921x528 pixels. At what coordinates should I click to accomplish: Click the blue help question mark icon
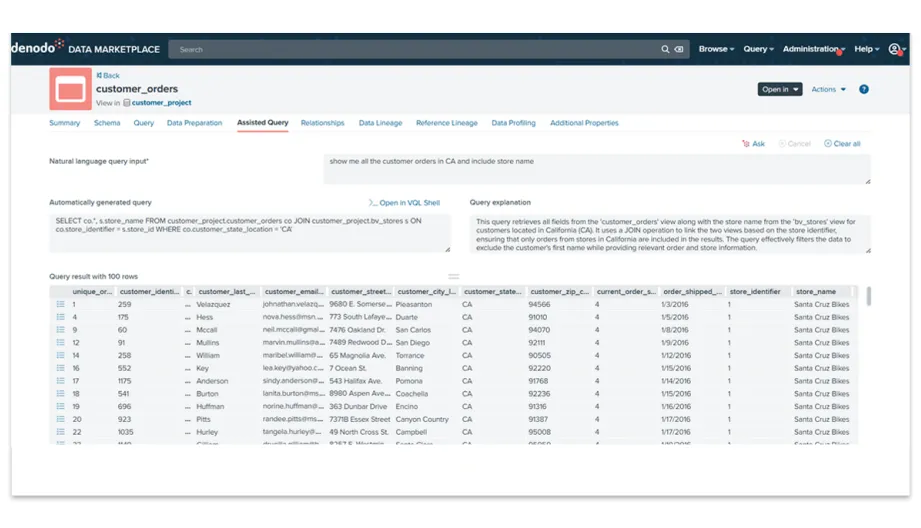pyautogui.click(x=864, y=89)
